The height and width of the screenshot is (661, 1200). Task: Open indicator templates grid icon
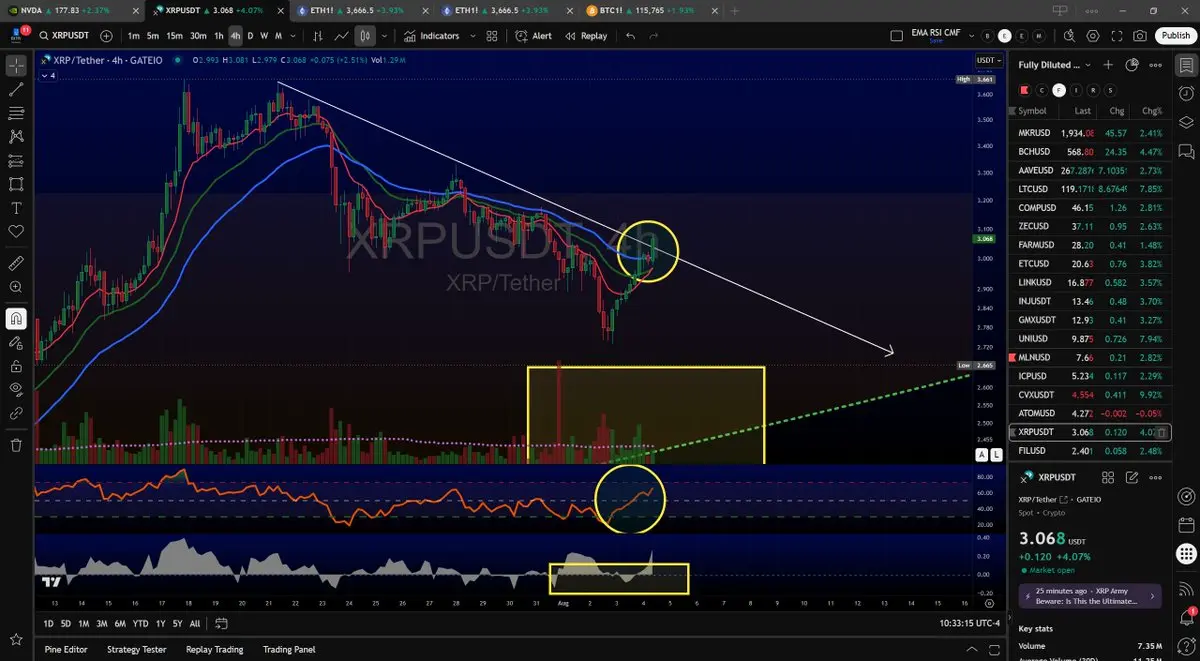click(x=492, y=36)
